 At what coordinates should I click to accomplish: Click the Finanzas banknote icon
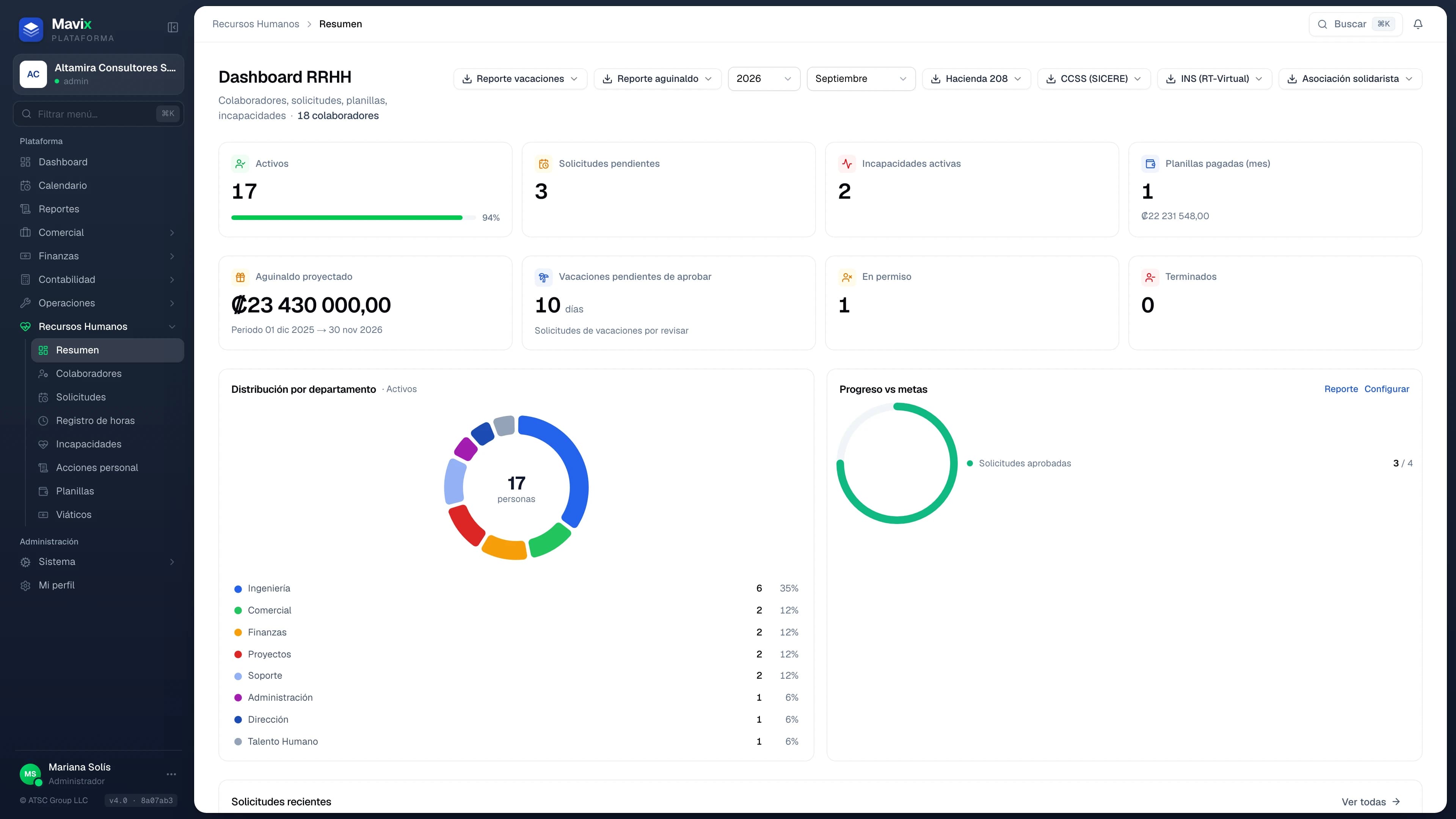tap(25, 256)
